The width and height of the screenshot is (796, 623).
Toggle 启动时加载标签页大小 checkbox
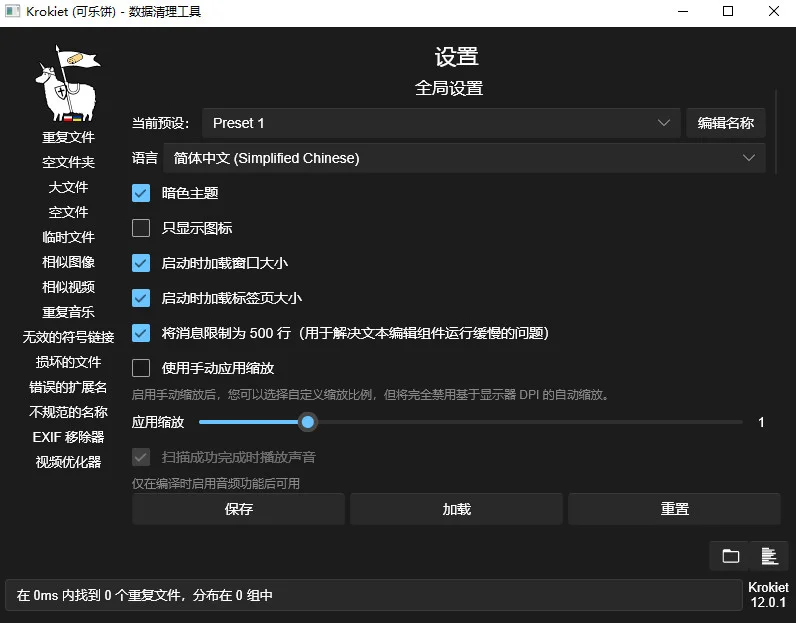[x=141, y=298]
